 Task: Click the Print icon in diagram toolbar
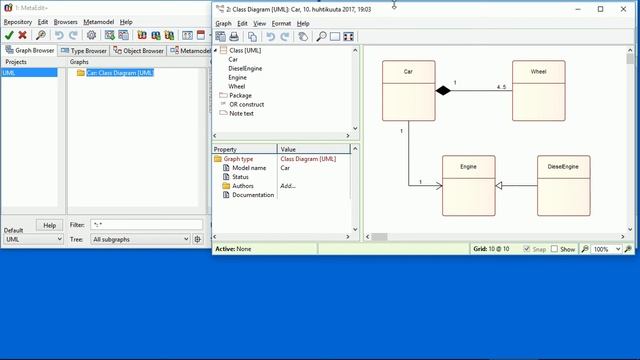[x=234, y=37]
